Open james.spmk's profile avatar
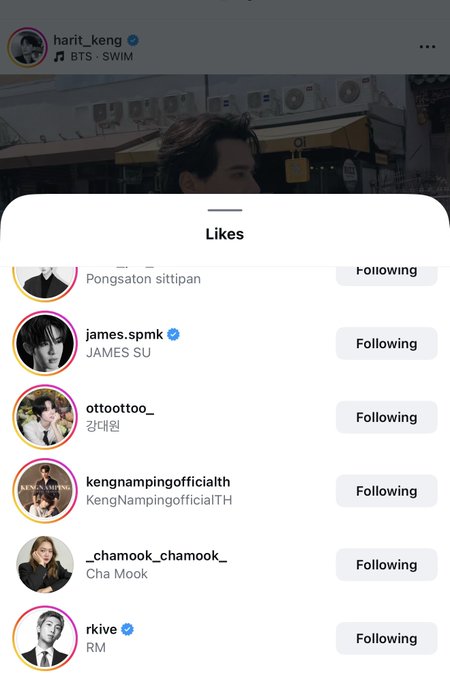Image resolution: width=450 pixels, height=680 pixels. coord(45,343)
